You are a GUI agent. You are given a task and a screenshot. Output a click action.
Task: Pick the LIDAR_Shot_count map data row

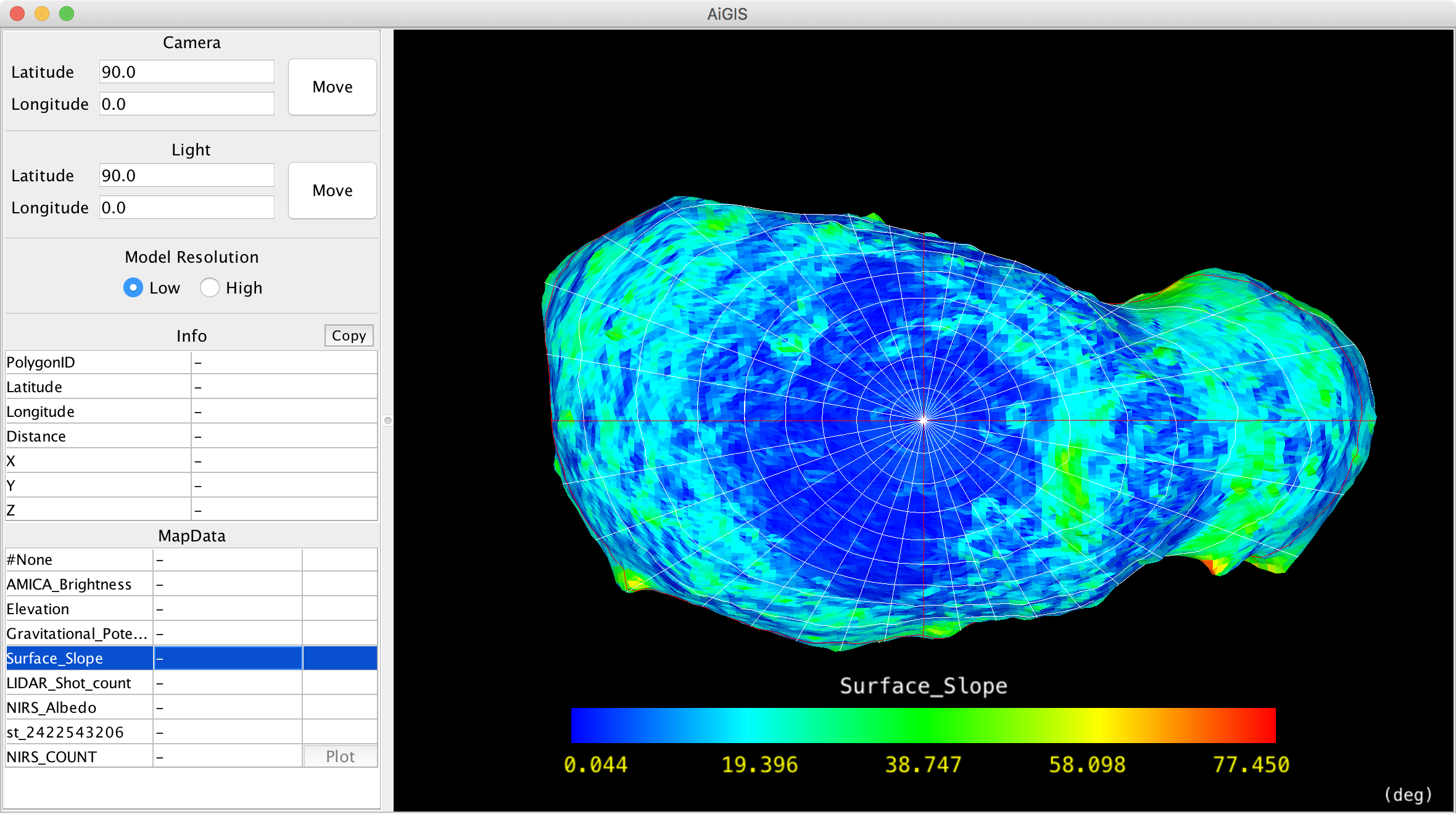click(79, 683)
